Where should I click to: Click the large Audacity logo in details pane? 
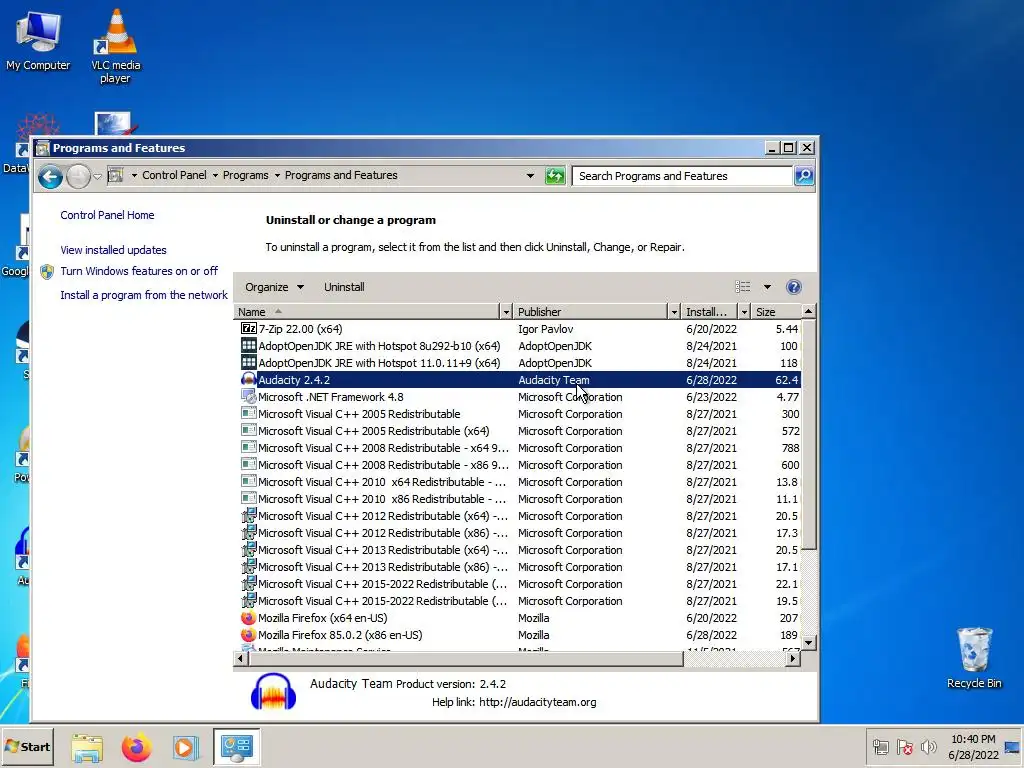[x=274, y=692]
